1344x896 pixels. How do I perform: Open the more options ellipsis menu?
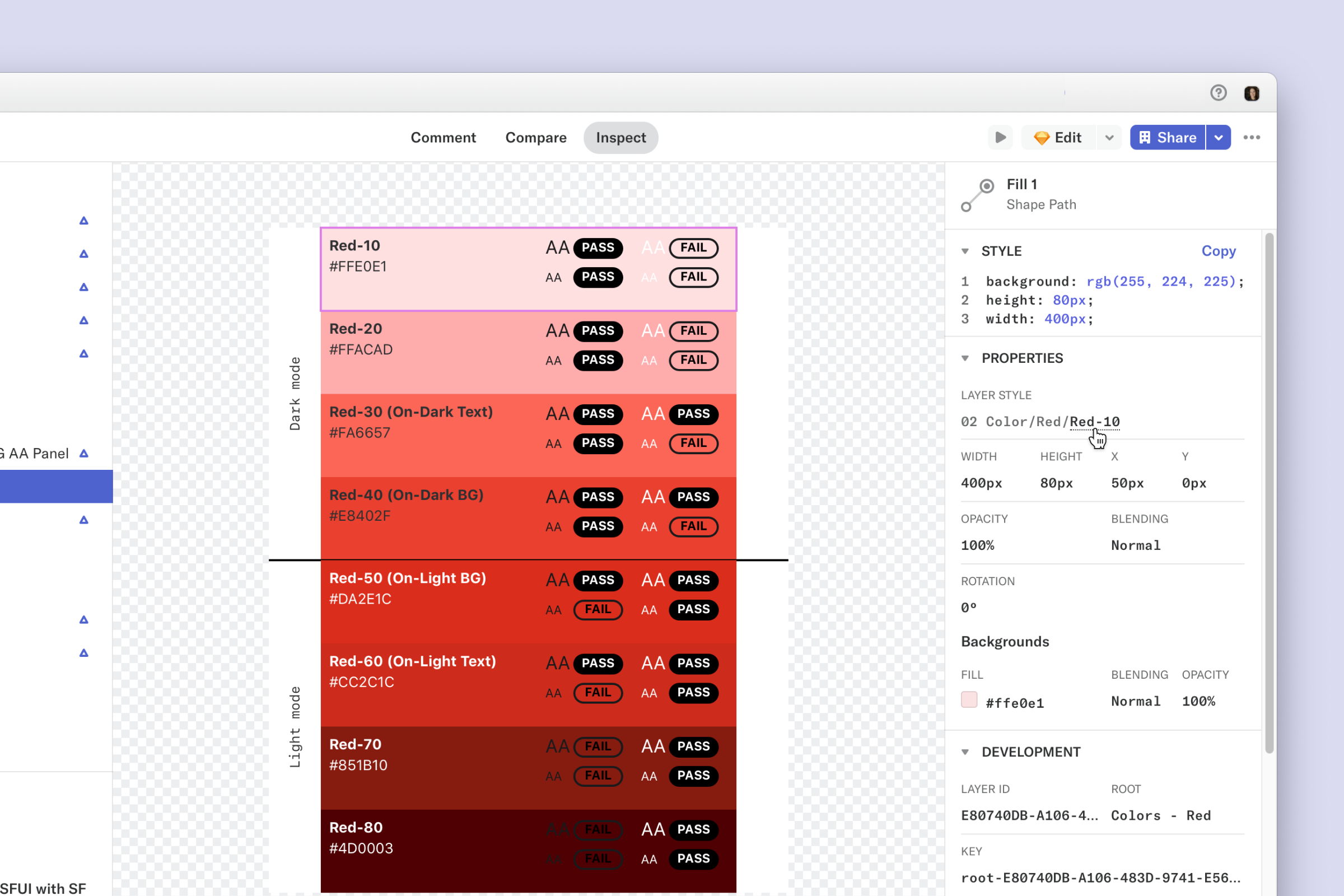[1252, 138]
